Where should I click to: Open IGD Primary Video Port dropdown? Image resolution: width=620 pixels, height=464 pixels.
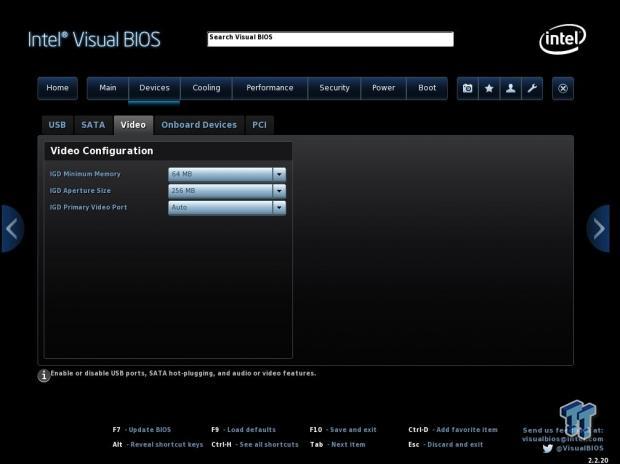(227, 207)
